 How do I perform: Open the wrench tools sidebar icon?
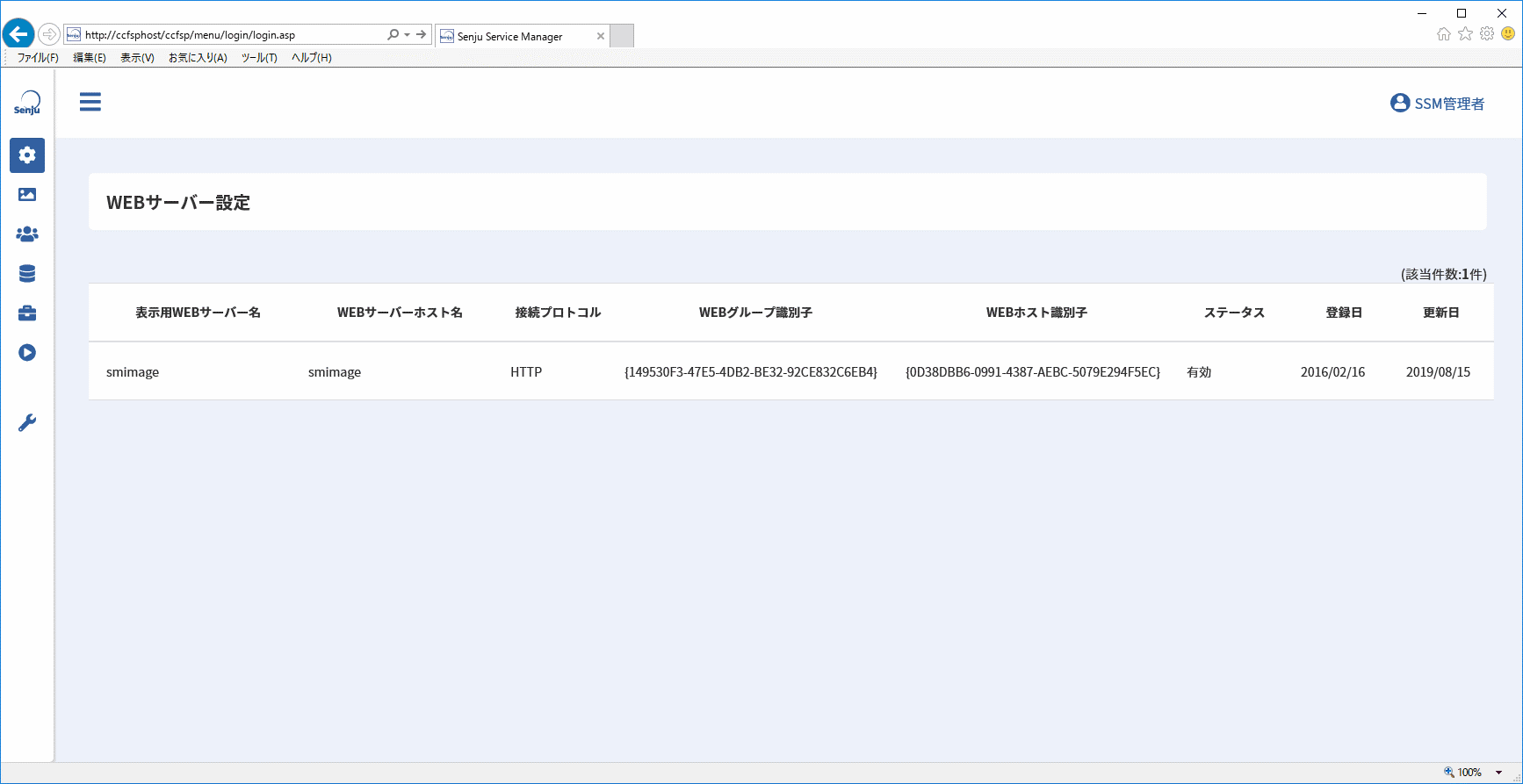tap(27, 423)
